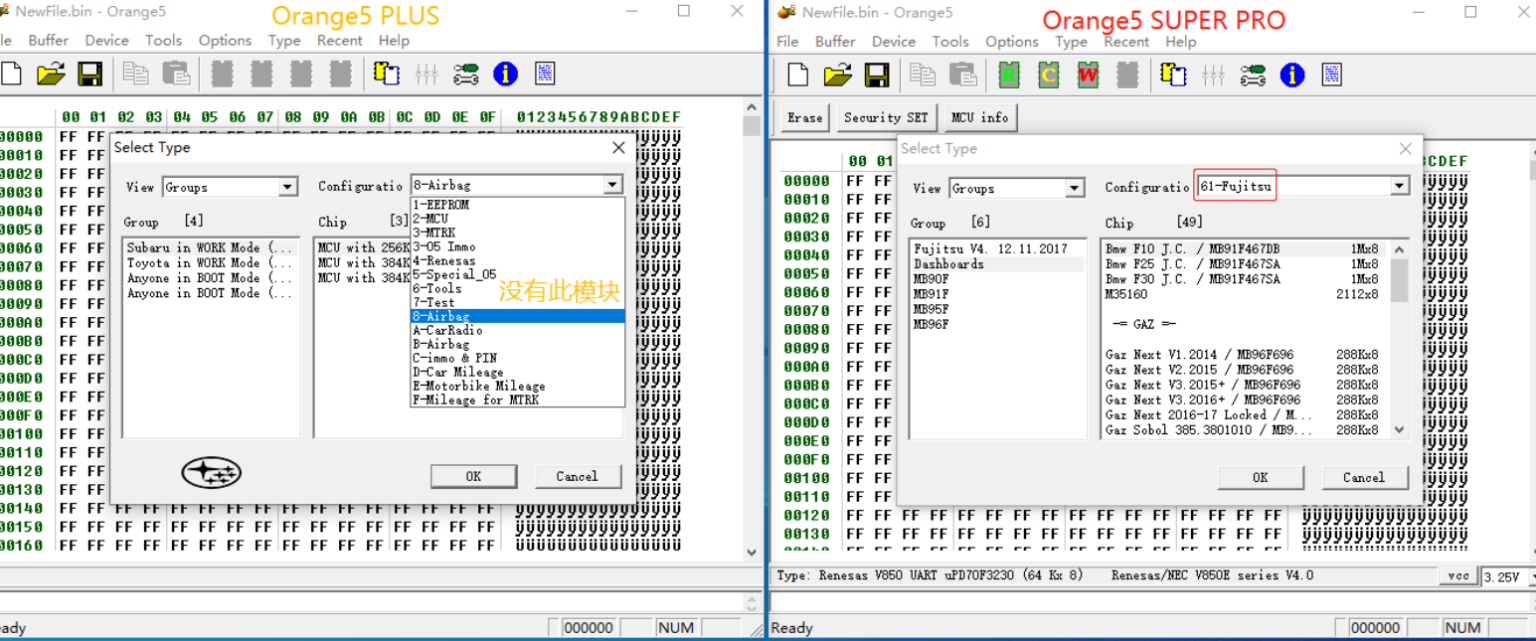Click the blue info icon in Orange5 PLUS window

pyautogui.click(x=505, y=74)
